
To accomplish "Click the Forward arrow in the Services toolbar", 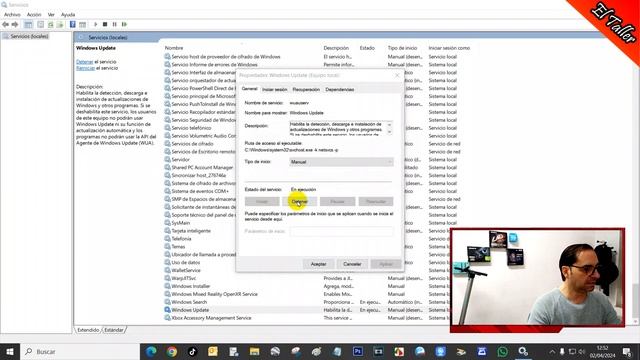I will pyautogui.click(x=15, y=24).
